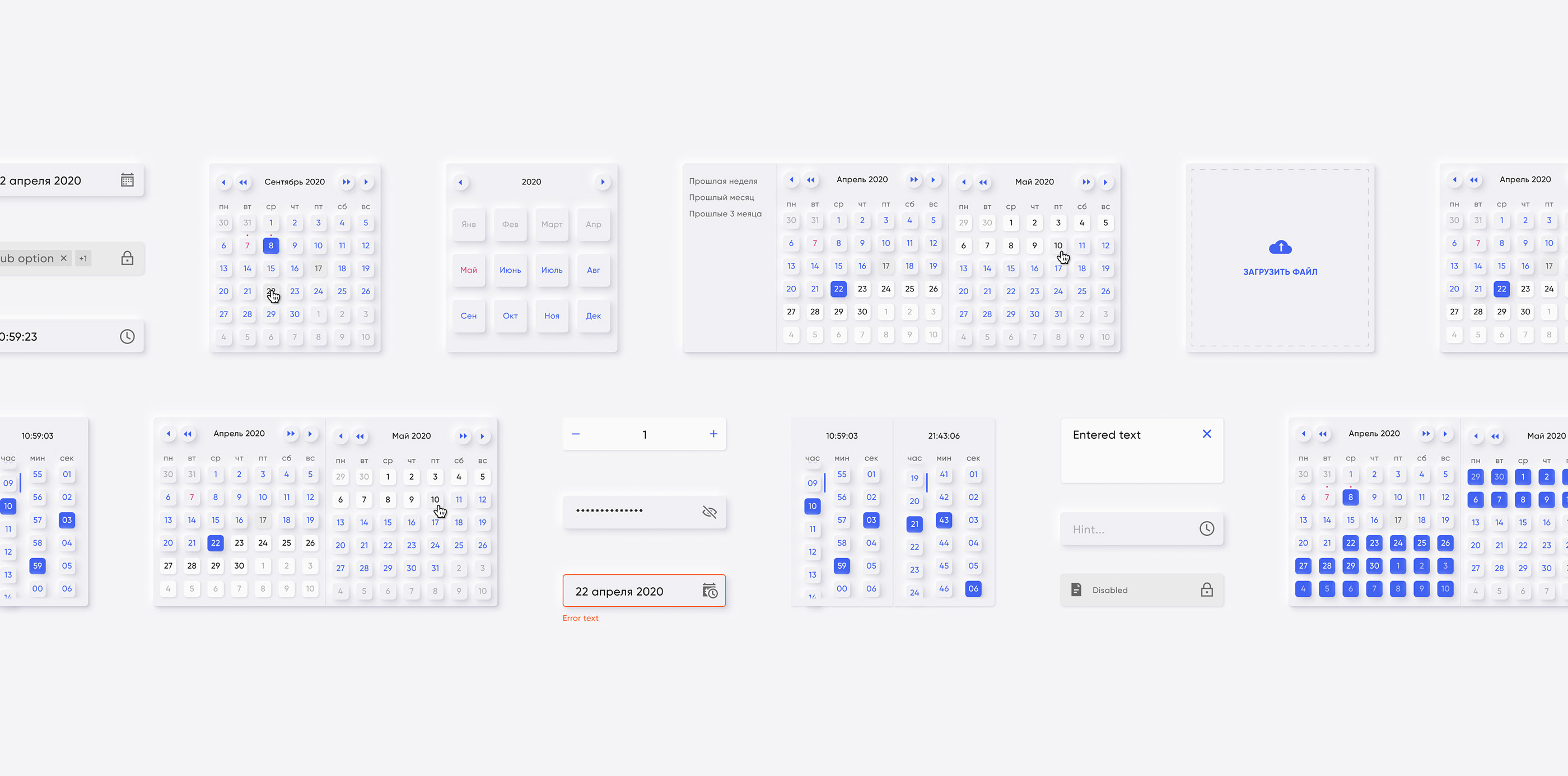Expand year view using double left chevron
The image size is (1568, 776).
click(244, 181)
